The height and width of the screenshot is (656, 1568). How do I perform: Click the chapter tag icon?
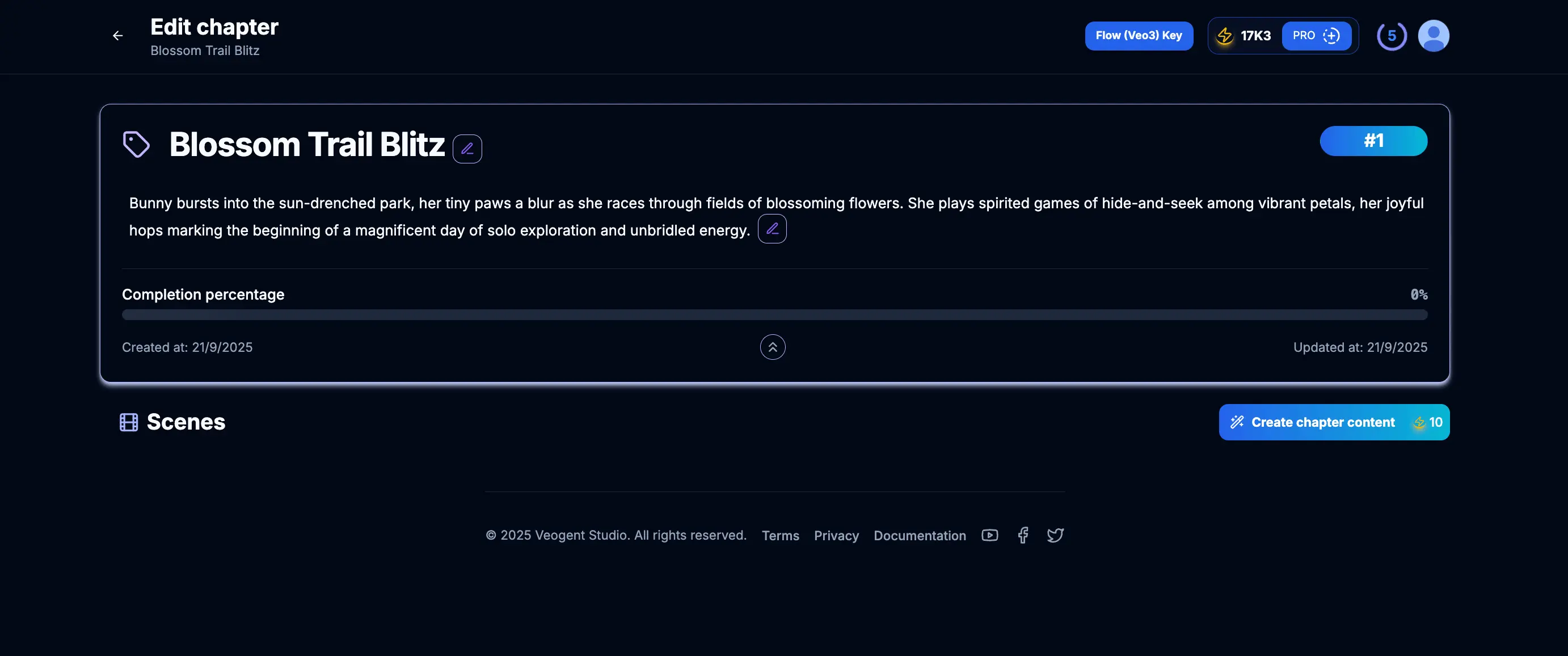(136, 144)
